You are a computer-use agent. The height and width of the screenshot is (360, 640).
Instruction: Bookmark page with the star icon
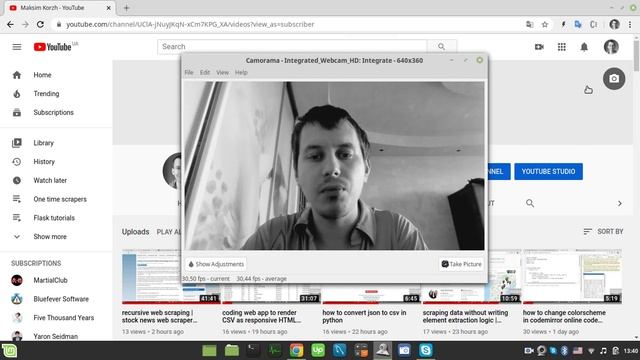click(545, 24)
